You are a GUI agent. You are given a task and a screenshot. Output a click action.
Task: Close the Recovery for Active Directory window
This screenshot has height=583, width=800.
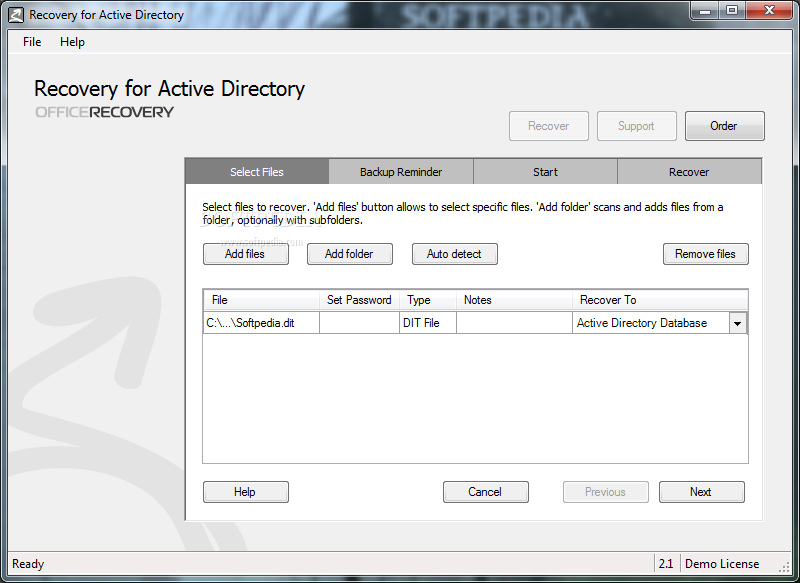click(x=770, y=11)
